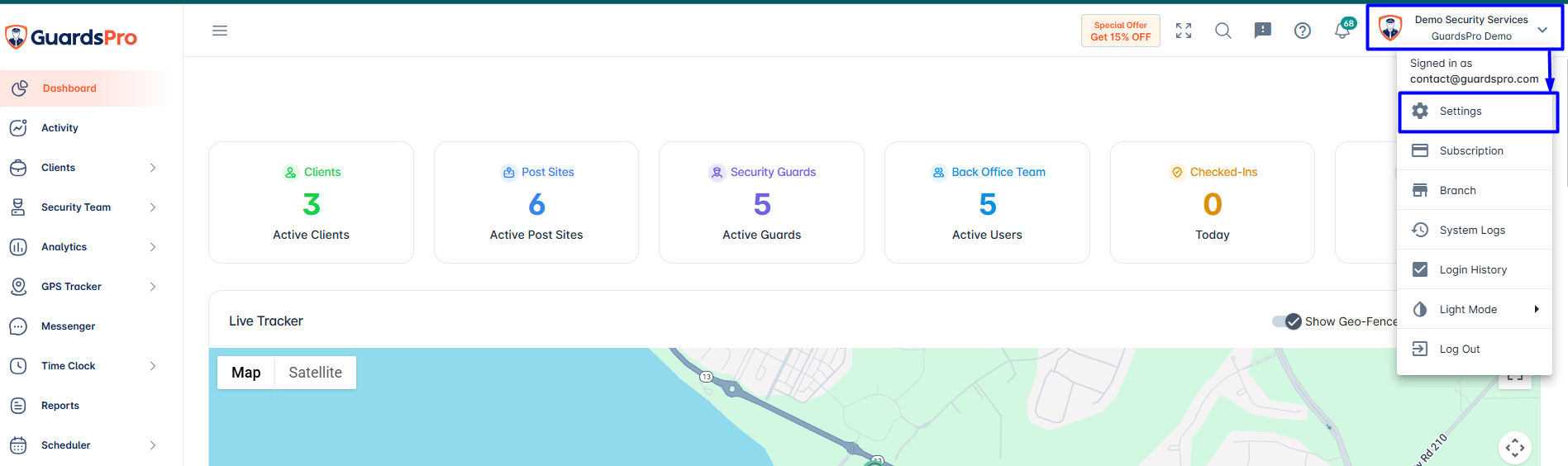Switch the map to Satellite view
This screenshot has width=1568, height=466.
(x=315, y=373)
